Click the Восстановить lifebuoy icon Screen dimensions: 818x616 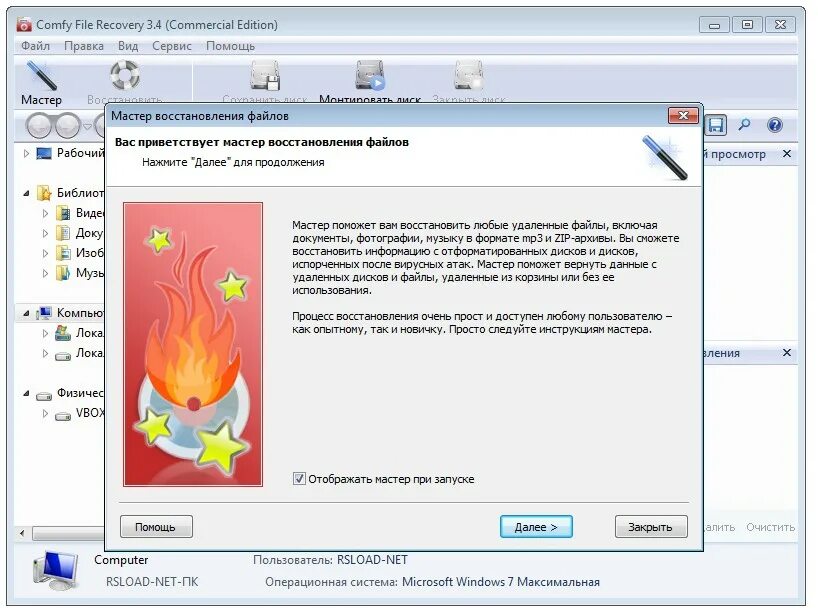125,76
